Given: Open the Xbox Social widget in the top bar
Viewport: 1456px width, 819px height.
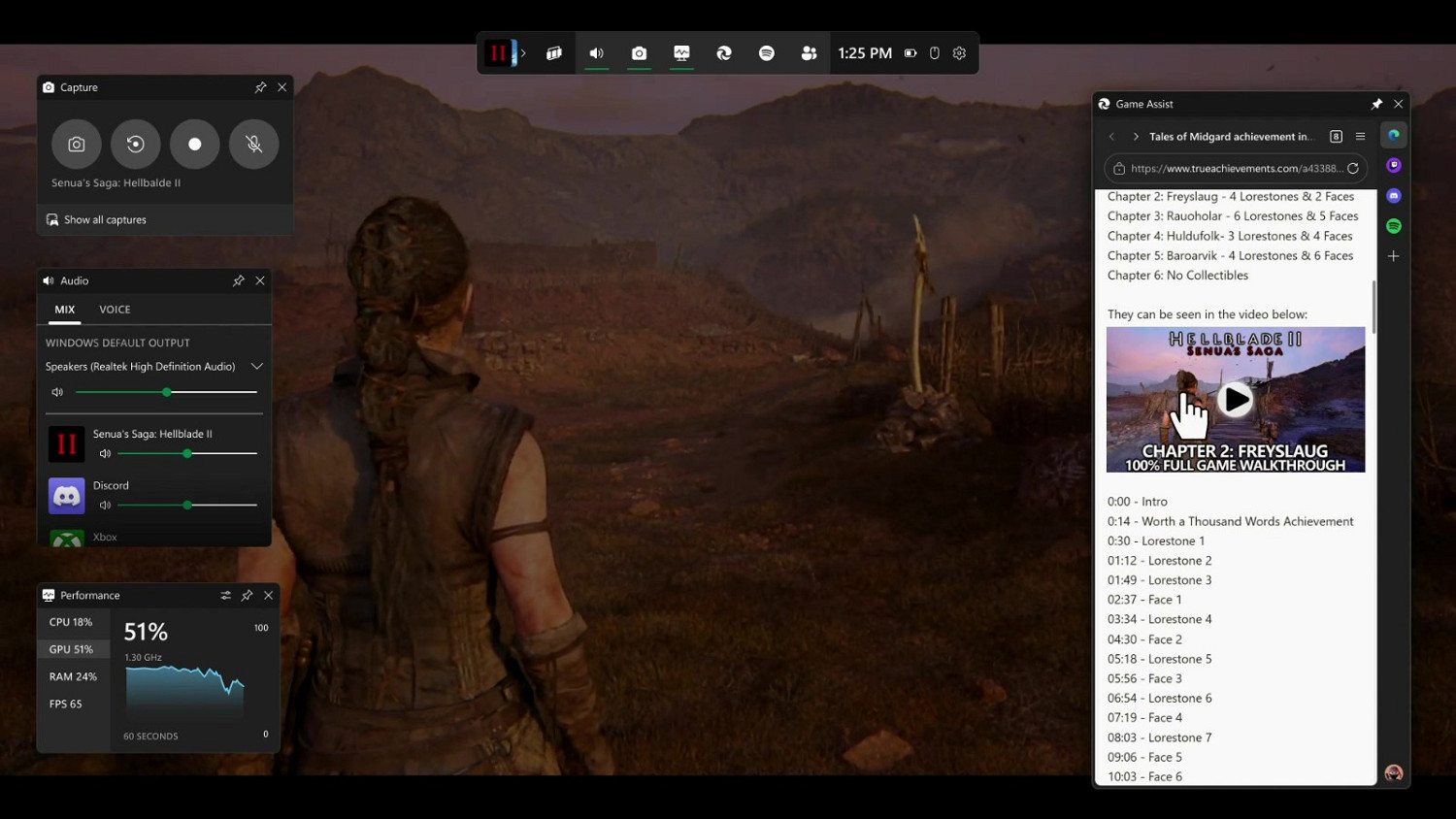Looking at the screenshot, I should tap(809, 53).
